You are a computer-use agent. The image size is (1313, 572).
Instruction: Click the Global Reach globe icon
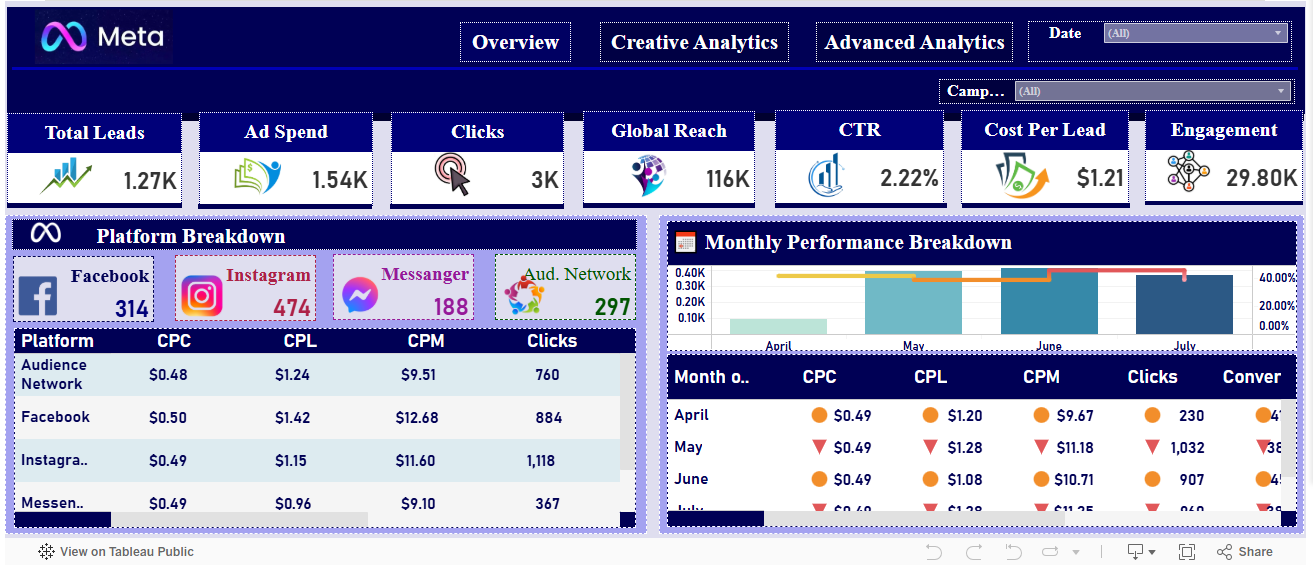(x=649, y=176)
